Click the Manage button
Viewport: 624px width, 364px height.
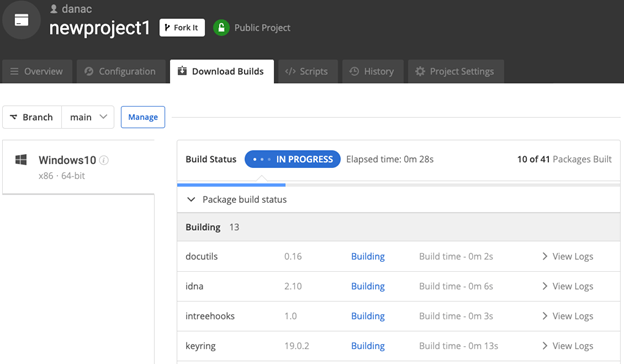pos(143,117)
